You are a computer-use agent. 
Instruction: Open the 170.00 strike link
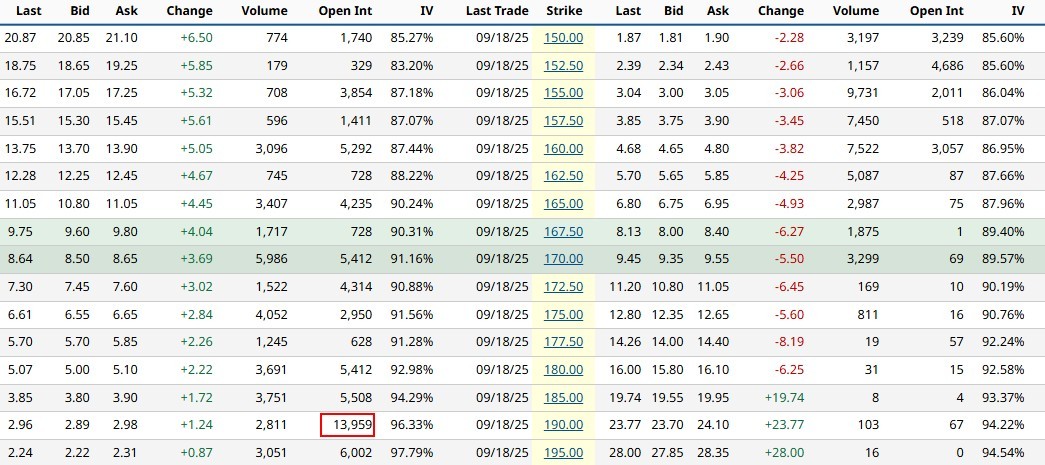pos(564,260)
